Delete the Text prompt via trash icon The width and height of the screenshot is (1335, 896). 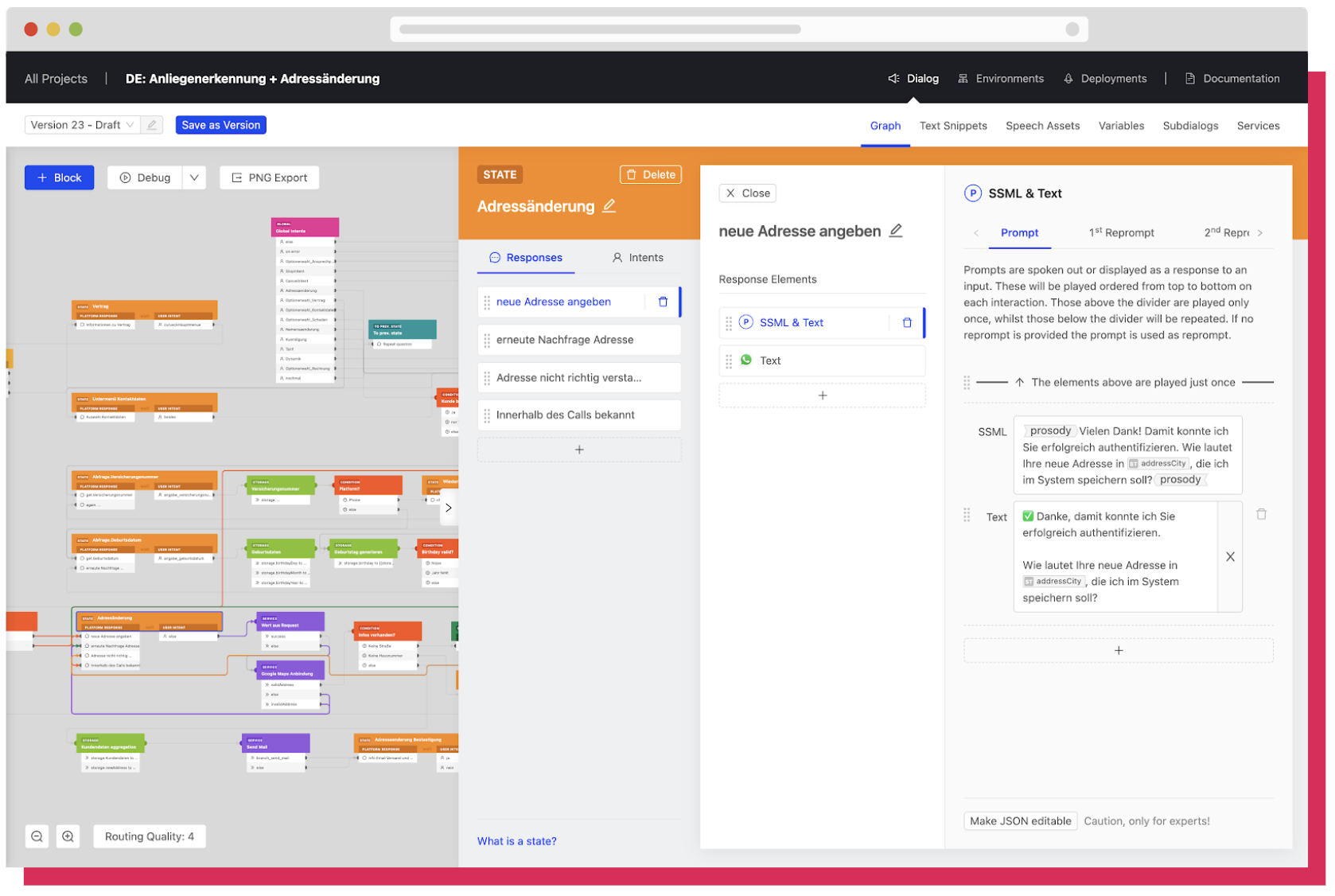coord(1262,515)
